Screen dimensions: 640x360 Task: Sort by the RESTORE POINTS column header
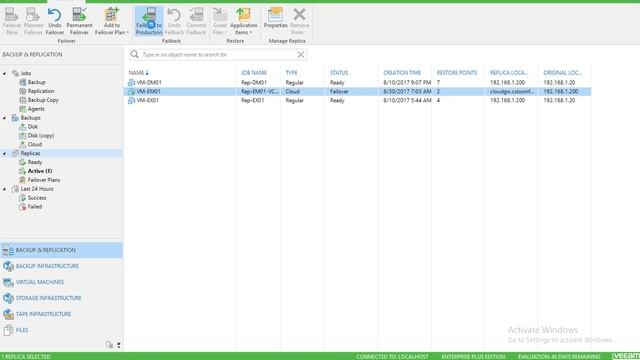457,73
